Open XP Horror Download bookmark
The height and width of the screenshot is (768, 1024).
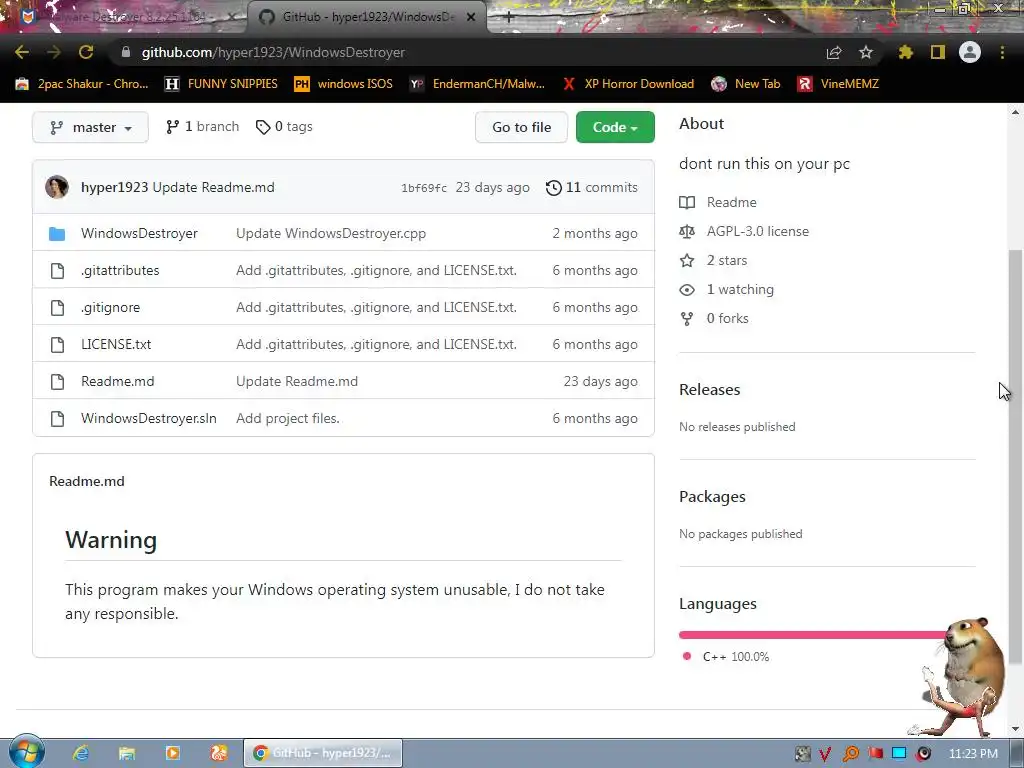tap(628, 84)
